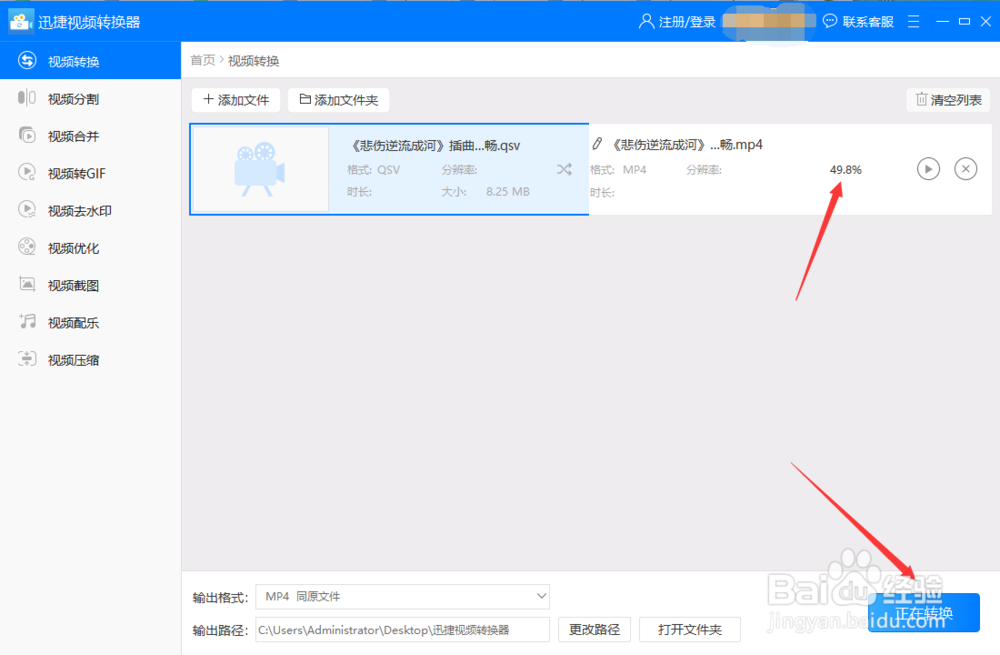This screenshot has width=1000, height=655.
Task: Click the 视频合并 merge icon
Action: [x=27, y=135]
